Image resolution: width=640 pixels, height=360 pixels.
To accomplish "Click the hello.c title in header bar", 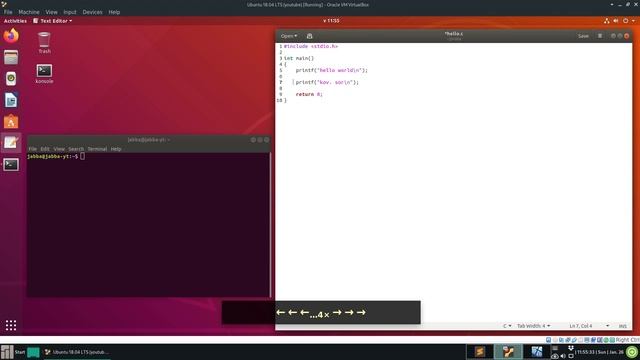I will (453, 34).
